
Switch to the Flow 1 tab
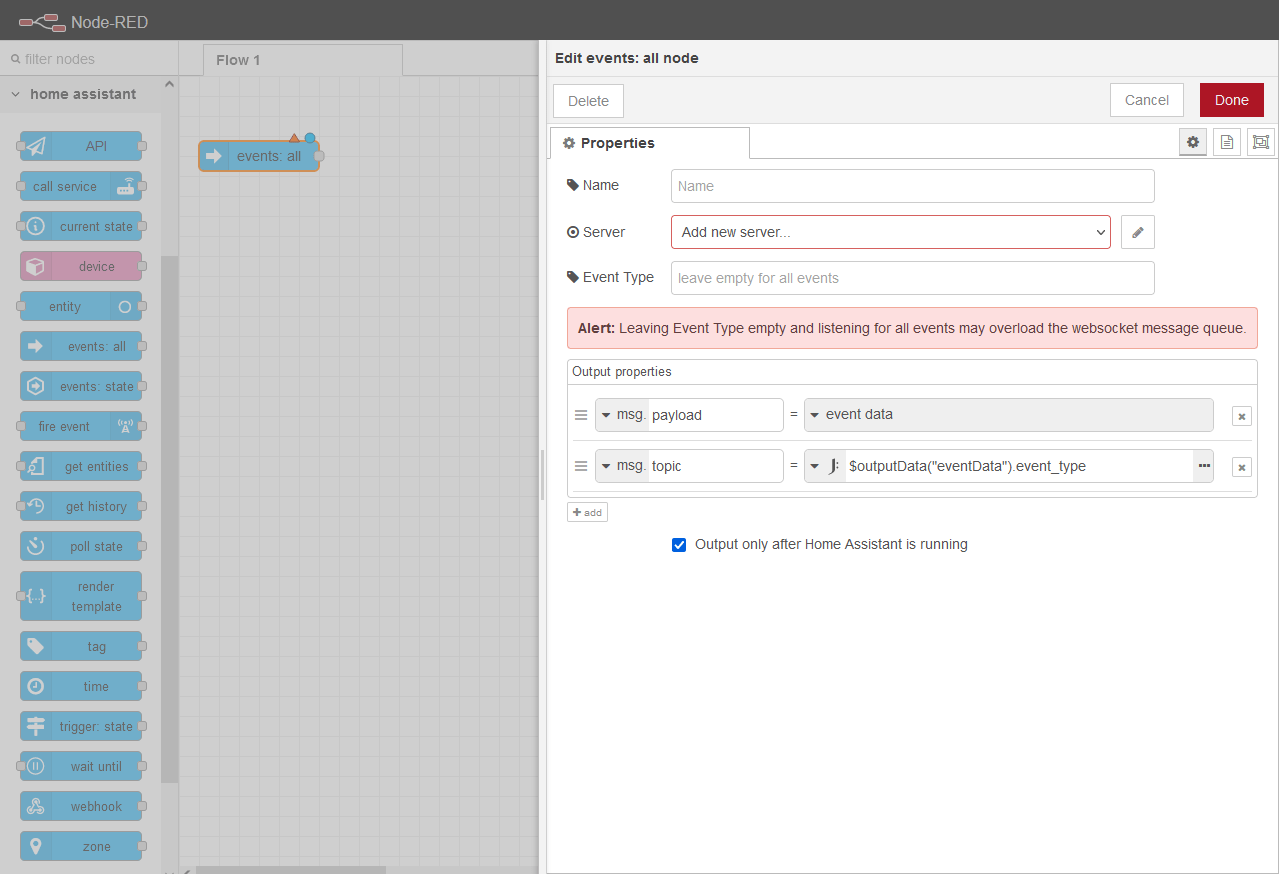pyautogui.click(x=238, y=60)
